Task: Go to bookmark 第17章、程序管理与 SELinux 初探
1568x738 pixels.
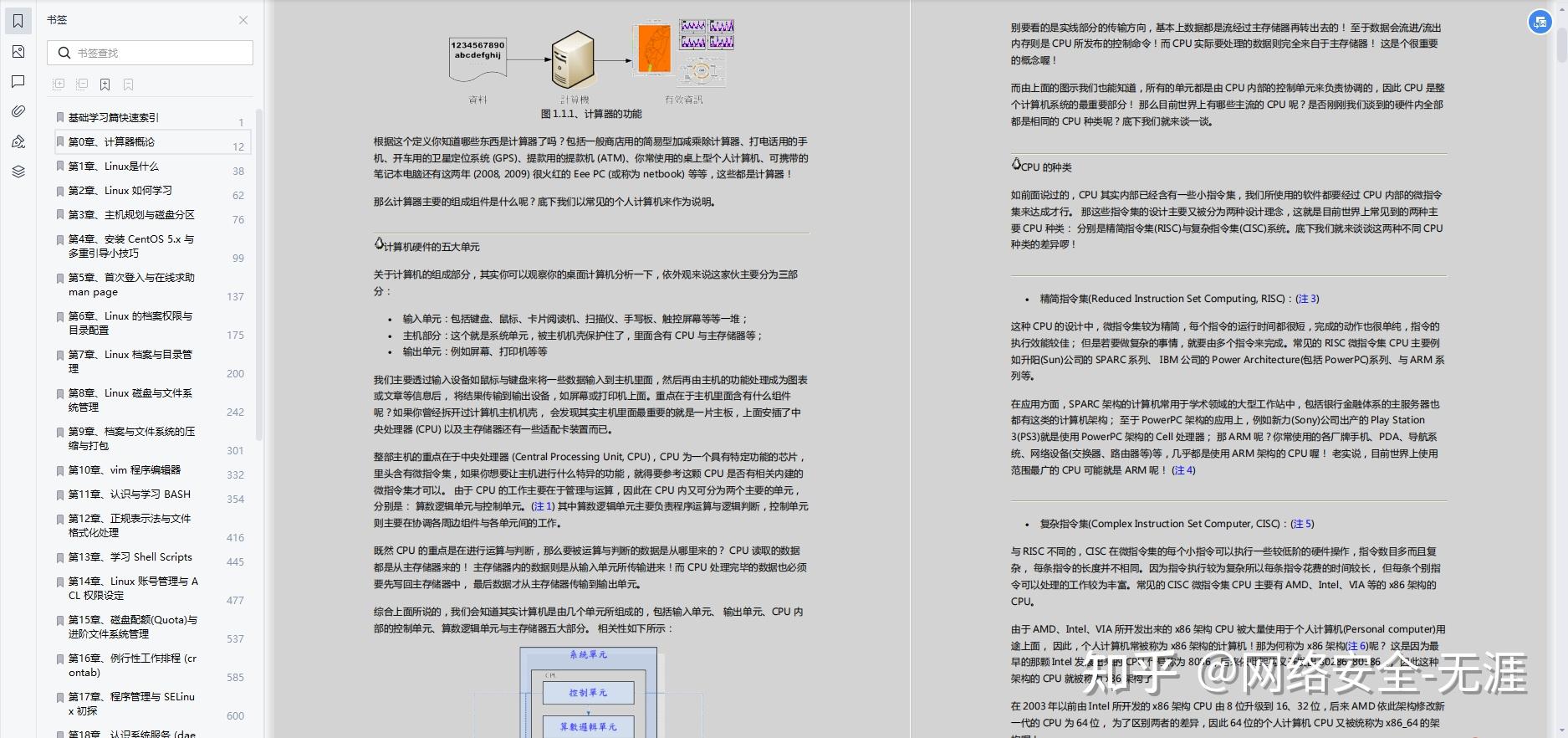Action: pyautogui.click(x=131, y=704)
